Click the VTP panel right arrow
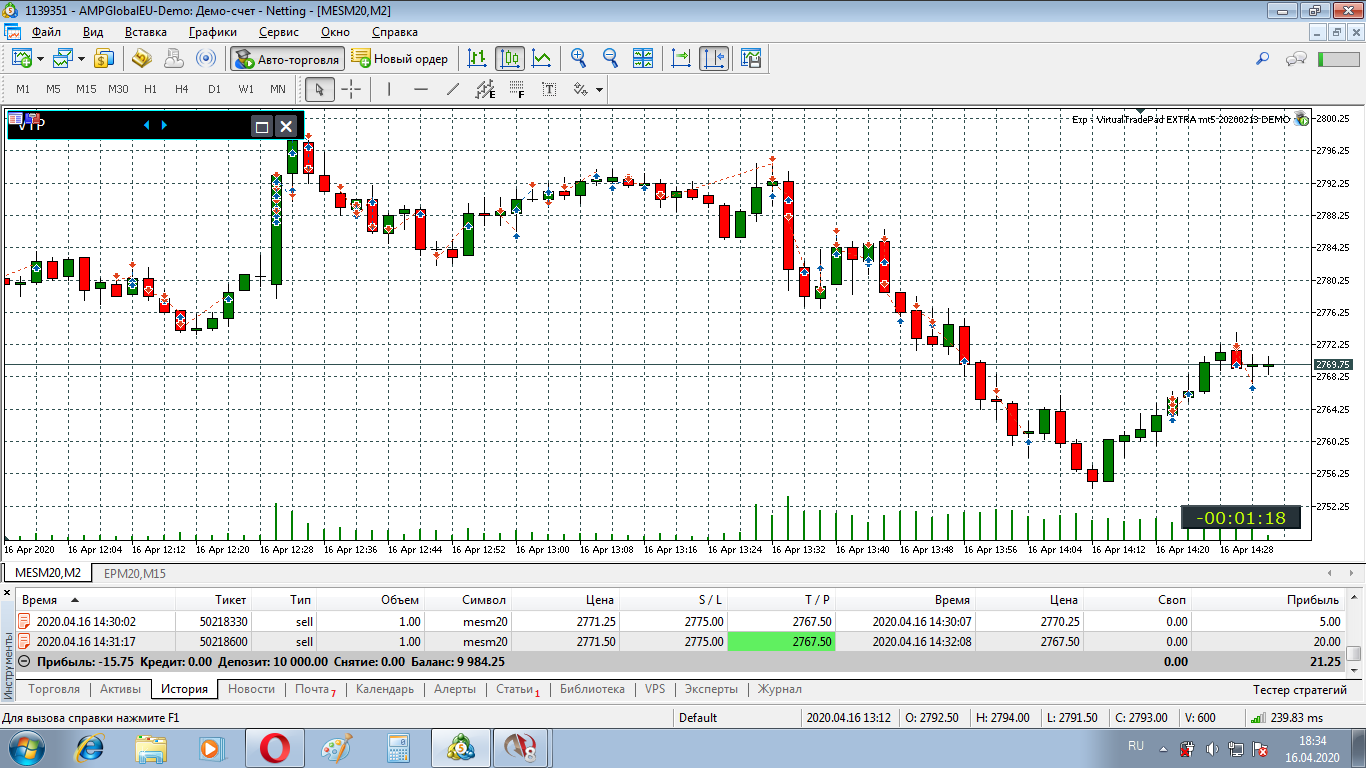1366x768 pixels. click(164, 125)
